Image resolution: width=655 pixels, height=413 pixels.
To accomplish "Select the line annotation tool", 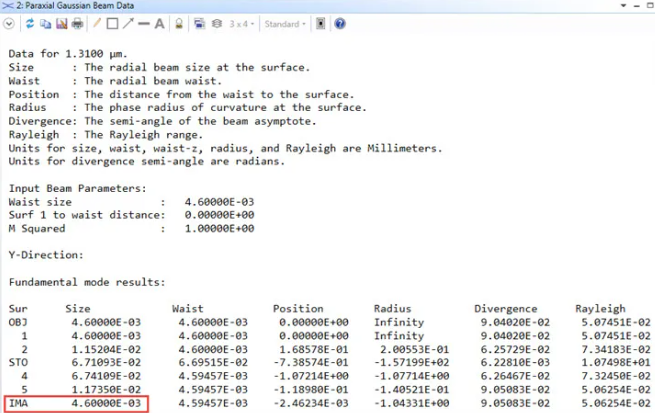I will 144,24.
